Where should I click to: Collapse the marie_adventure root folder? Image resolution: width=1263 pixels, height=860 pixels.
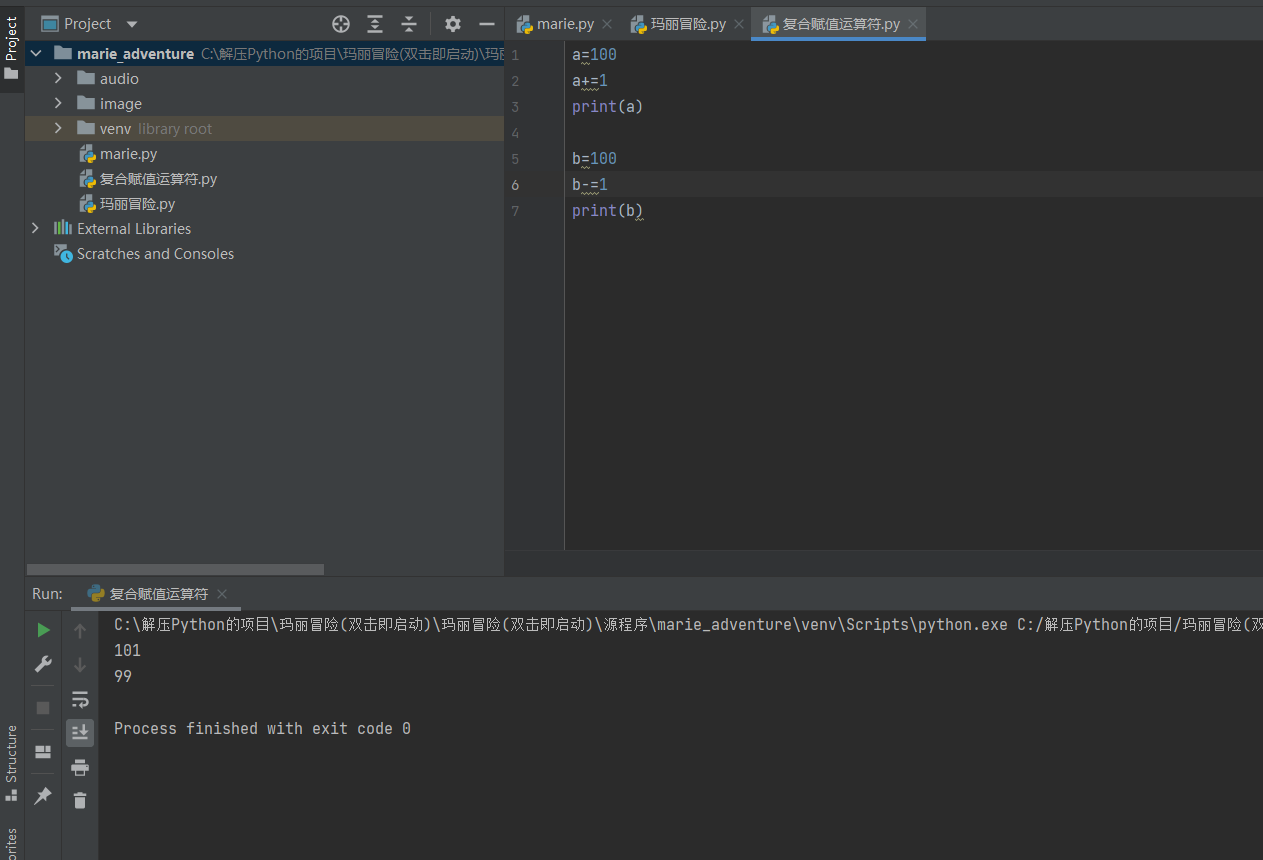(x=36, y=53)
